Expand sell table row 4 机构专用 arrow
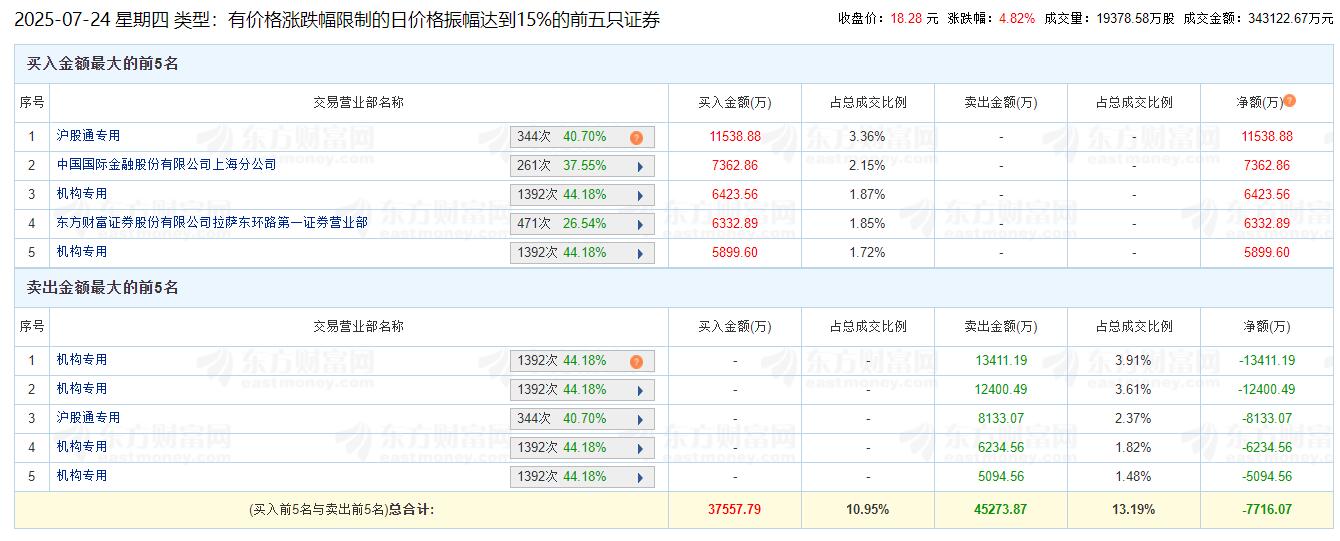The image size is (1340, 541). (x=639, y=449)
